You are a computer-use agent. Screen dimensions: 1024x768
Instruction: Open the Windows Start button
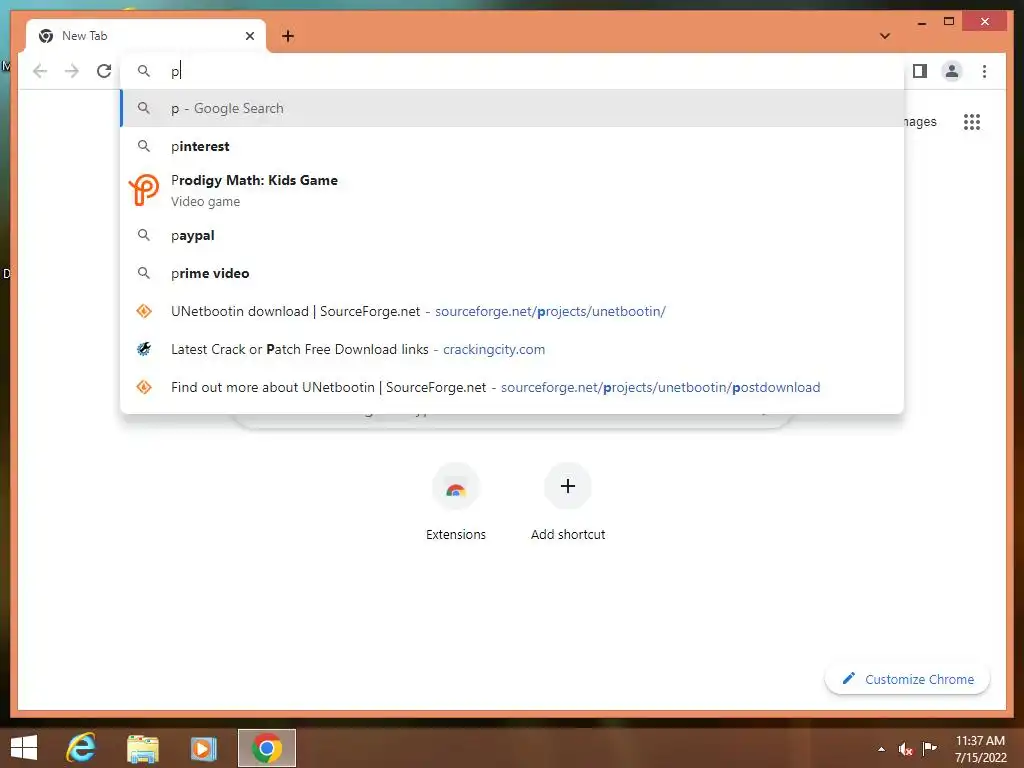[24, 748]
